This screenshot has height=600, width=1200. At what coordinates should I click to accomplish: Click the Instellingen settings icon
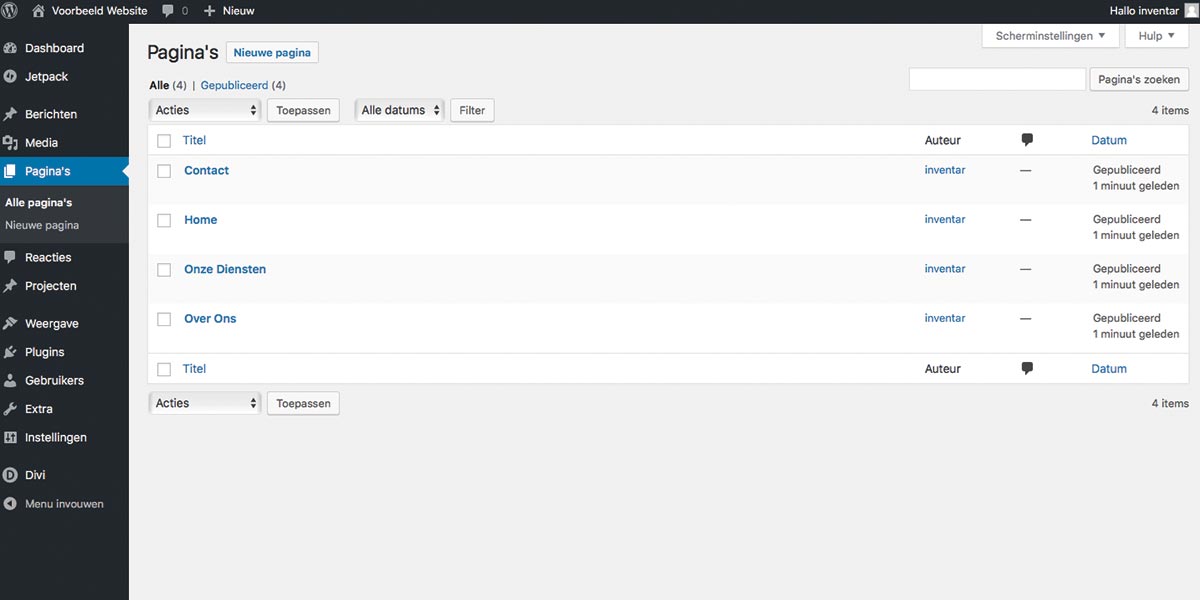point(10,437)
